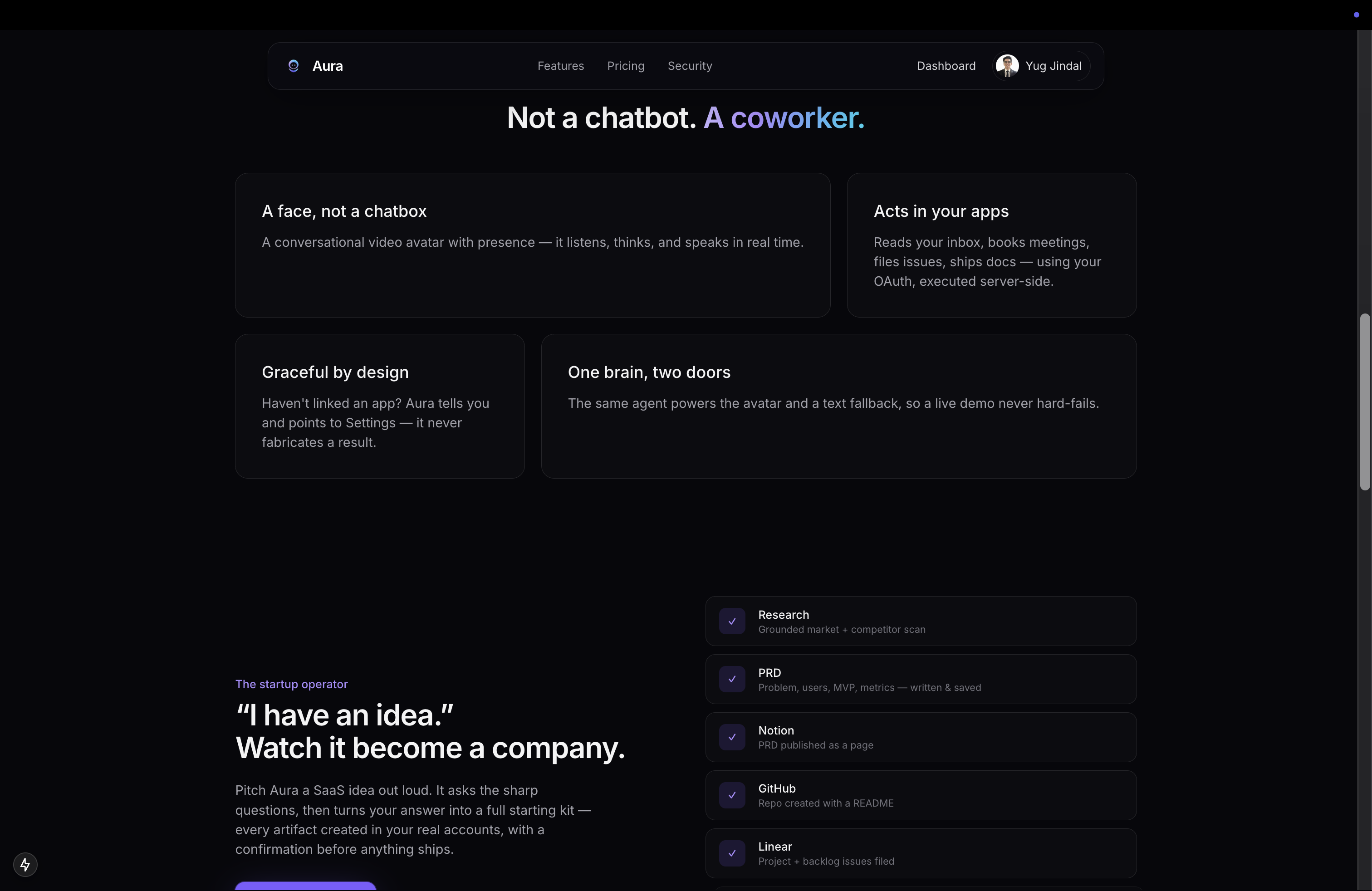Open the Dashboard link
The height and width of the screenshot is (891, 1372).
[946, 66]
